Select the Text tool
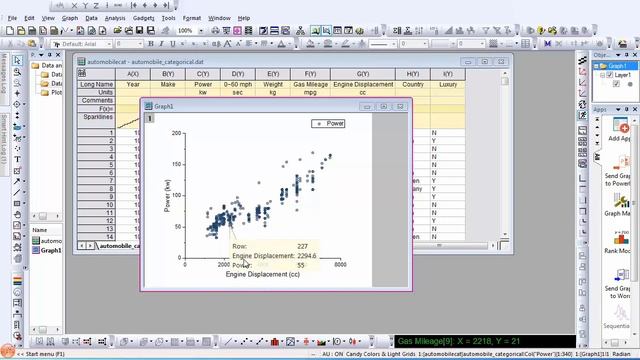640x360 pixels. click(x=17, y=160)
